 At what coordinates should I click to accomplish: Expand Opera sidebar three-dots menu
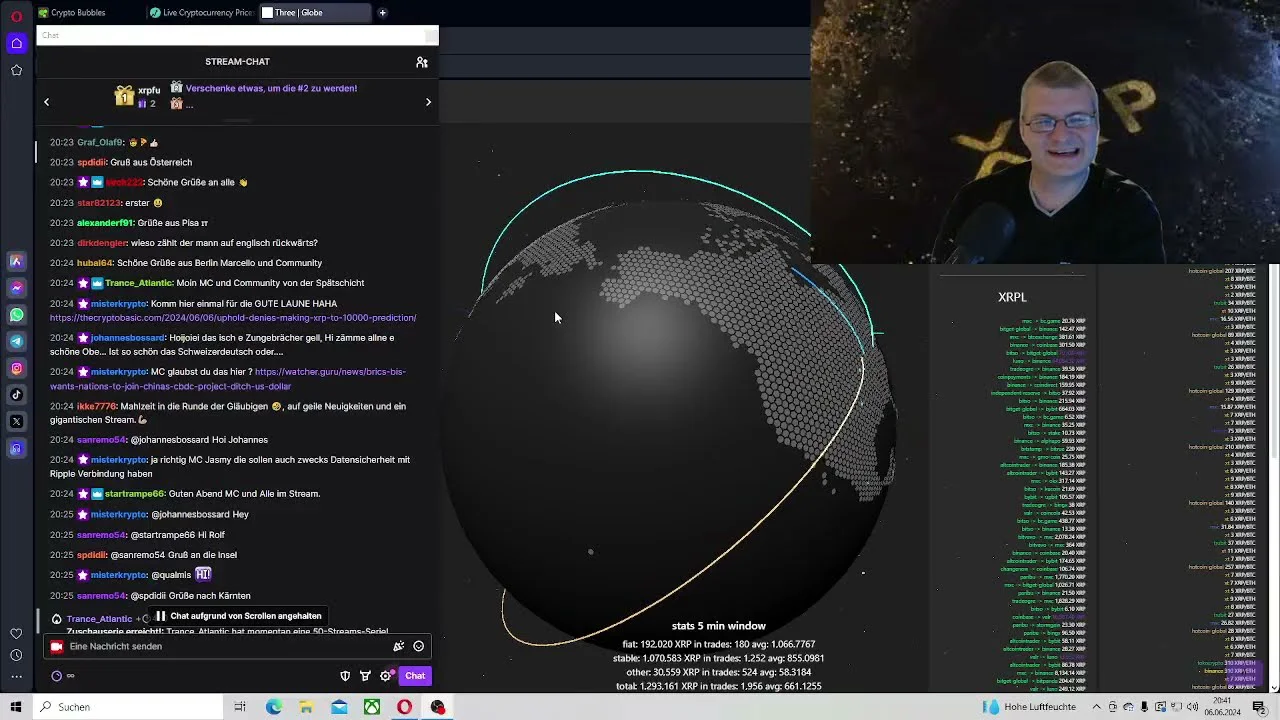16,677
